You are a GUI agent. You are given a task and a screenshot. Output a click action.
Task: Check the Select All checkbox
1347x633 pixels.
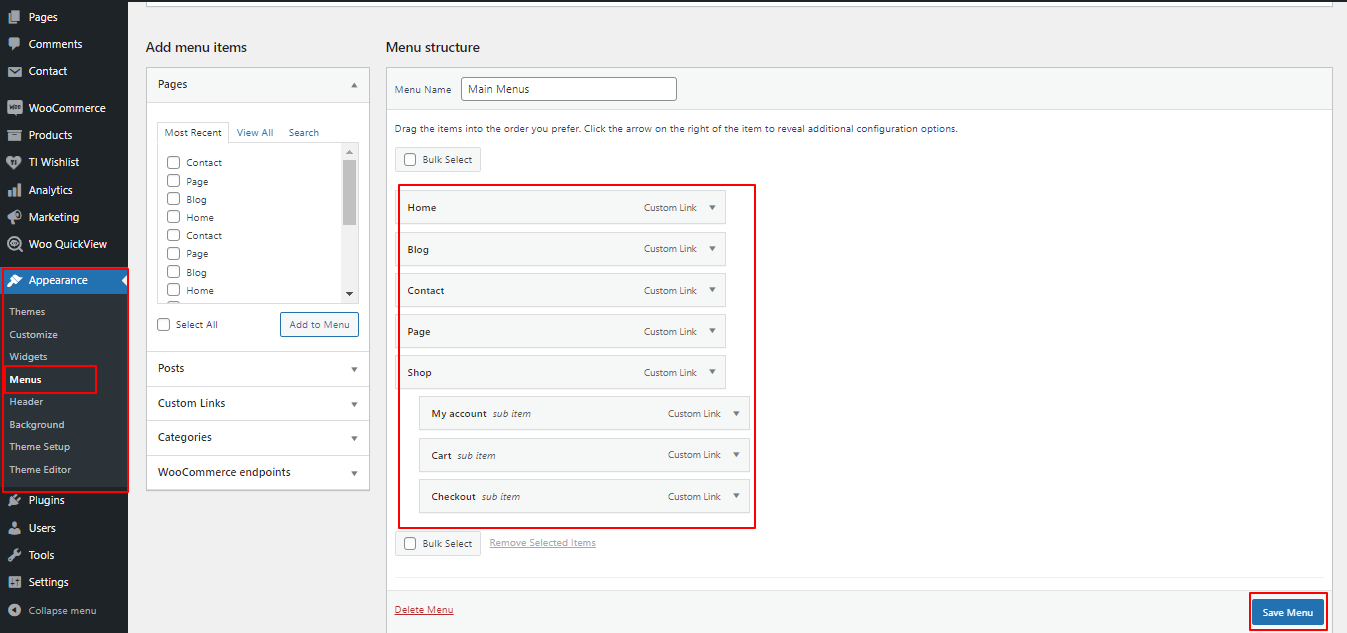pos(164,325)
